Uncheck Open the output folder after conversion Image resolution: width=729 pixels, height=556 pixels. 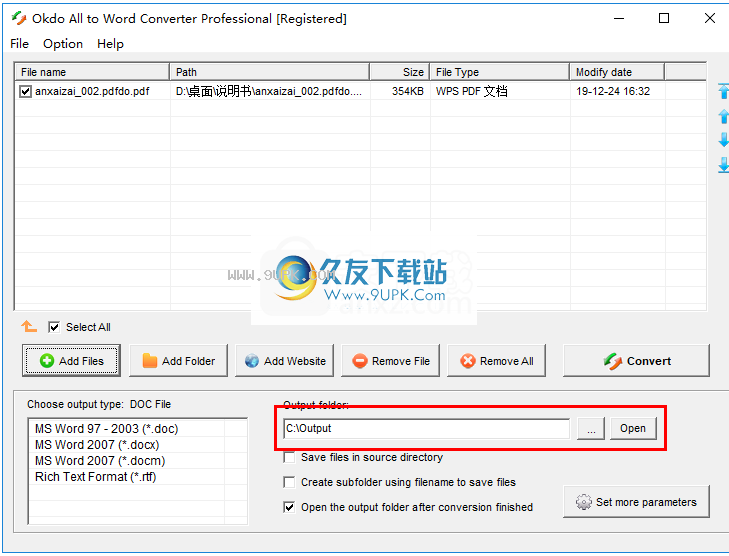(x=289, y=507)
